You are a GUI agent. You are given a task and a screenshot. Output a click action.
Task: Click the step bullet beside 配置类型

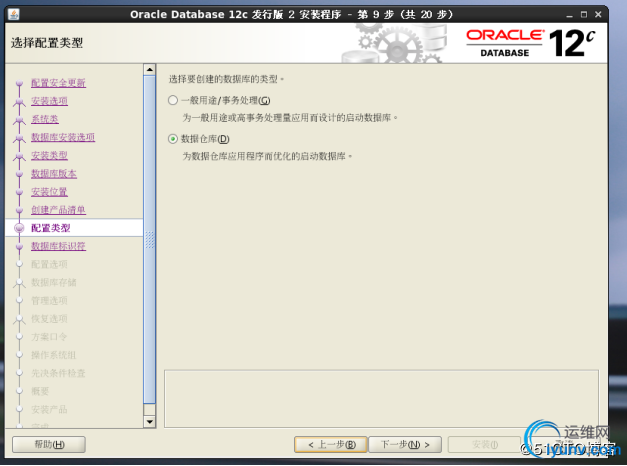[x=19, y=228]
